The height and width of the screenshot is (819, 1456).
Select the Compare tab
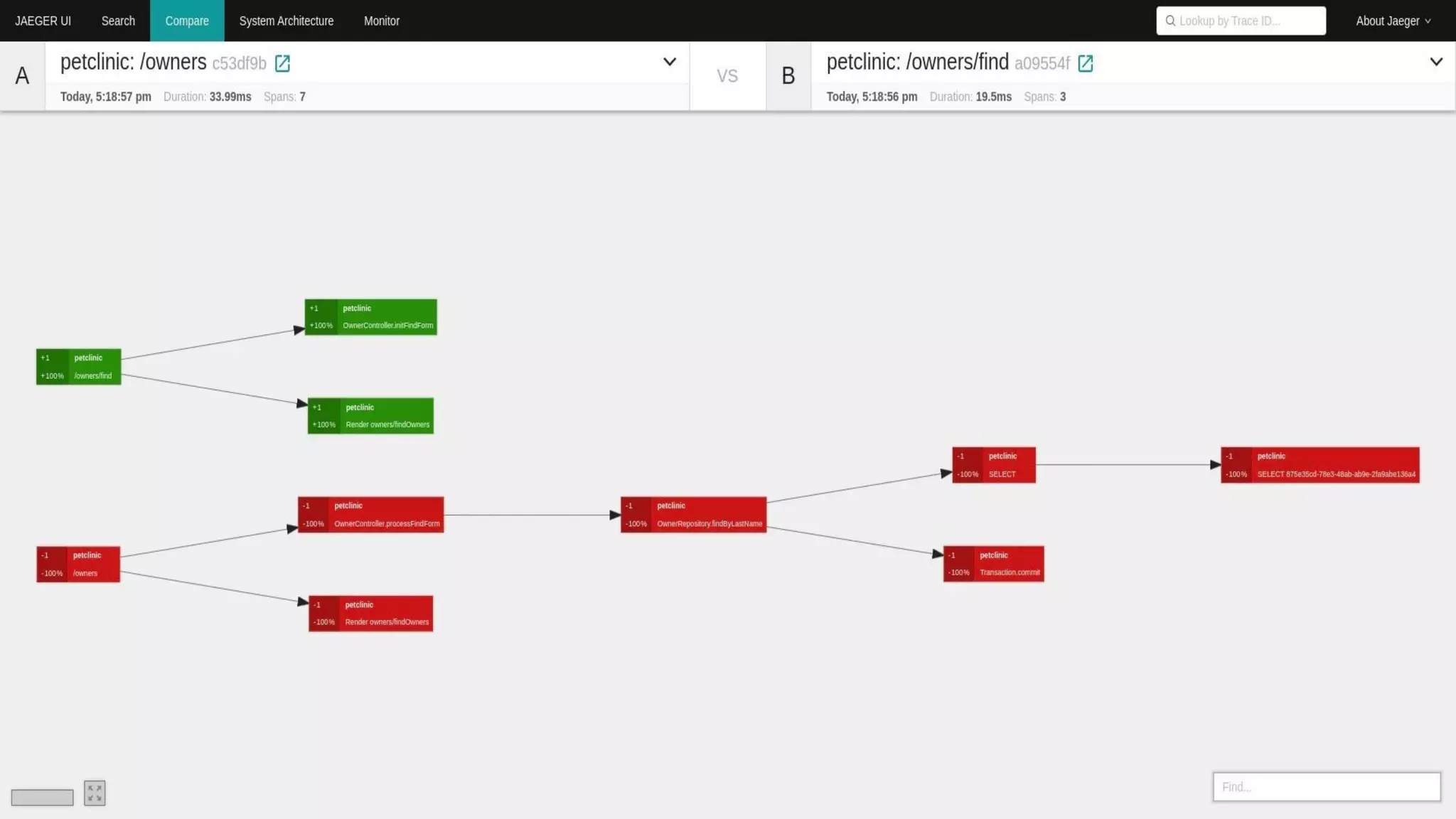point(187,21)
